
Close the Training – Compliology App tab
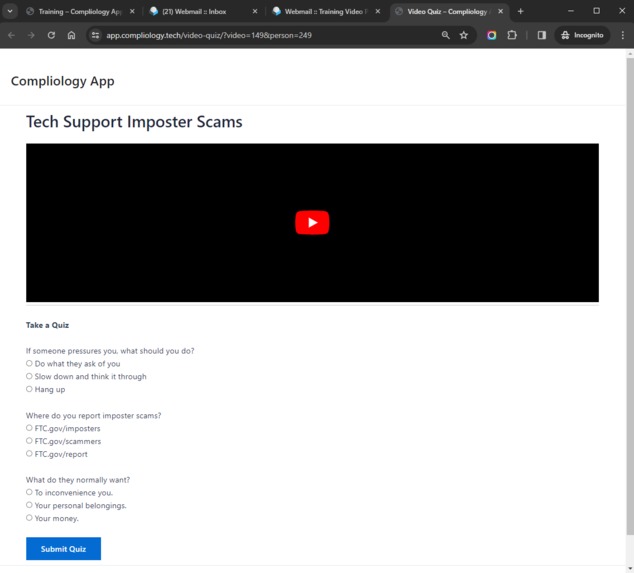pos(132,11)
